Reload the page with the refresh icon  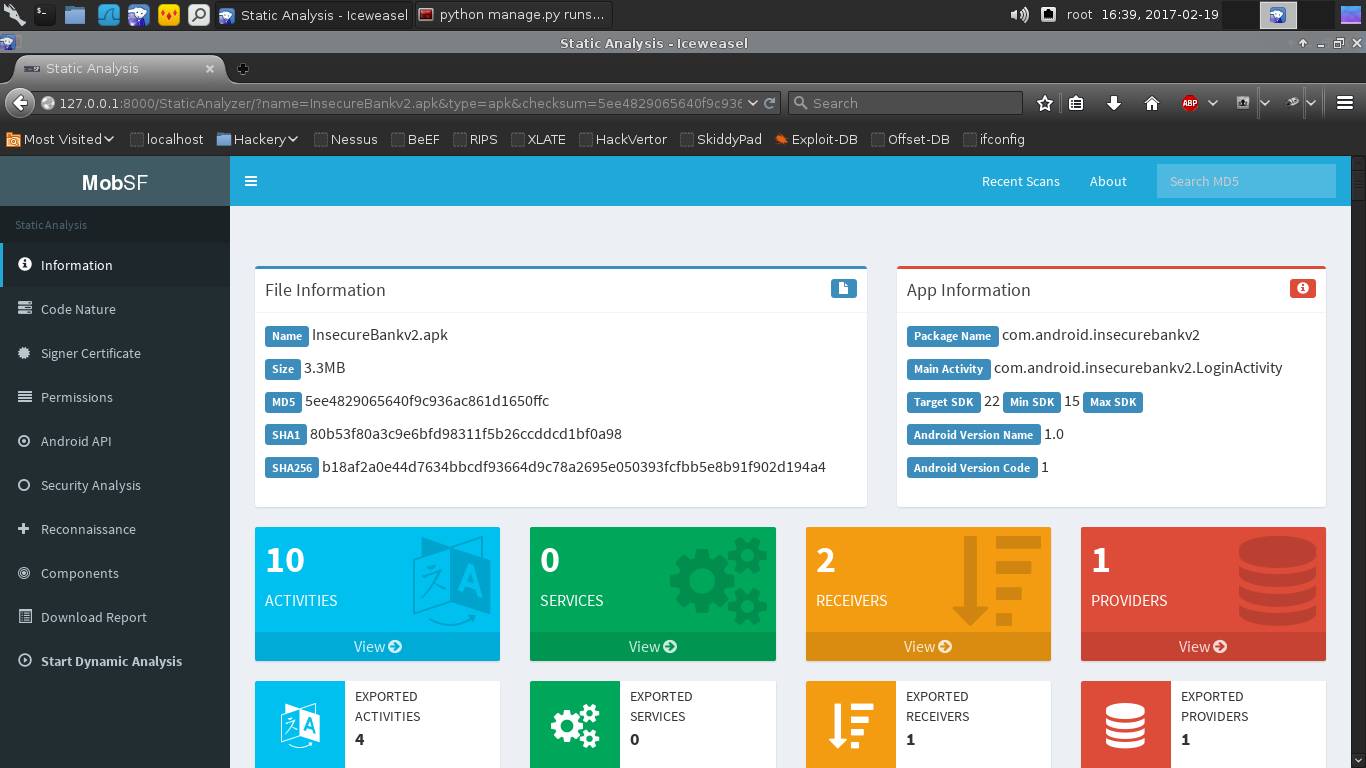770,103
